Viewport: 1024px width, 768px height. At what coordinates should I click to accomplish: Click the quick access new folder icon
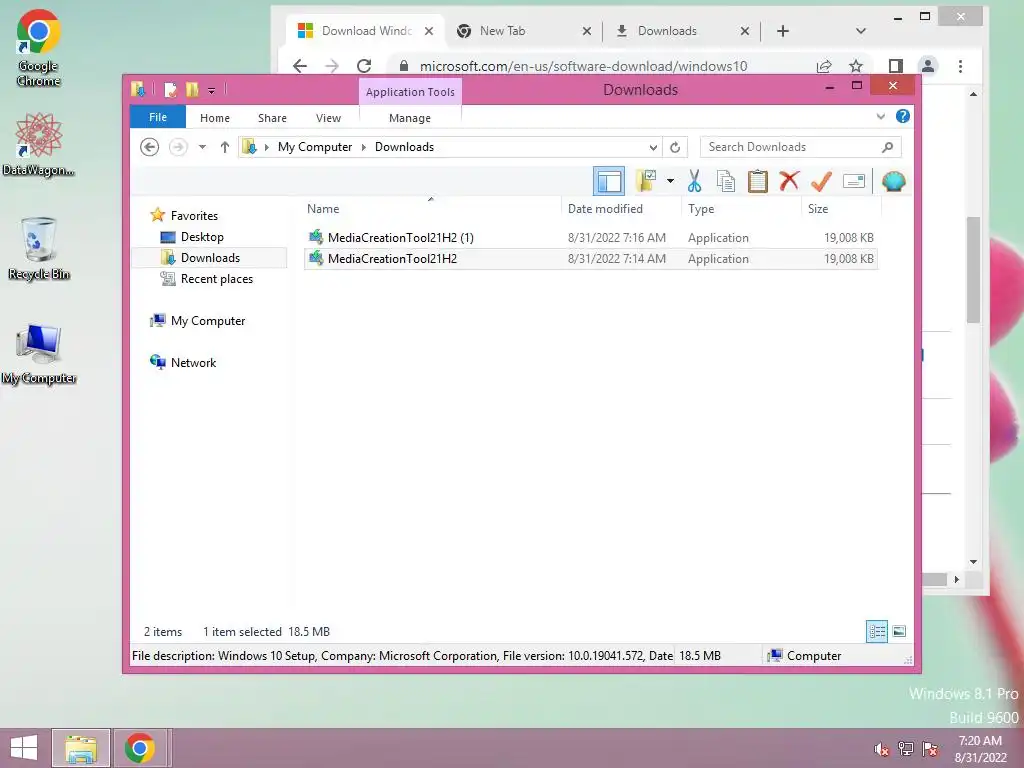[192, 89]
